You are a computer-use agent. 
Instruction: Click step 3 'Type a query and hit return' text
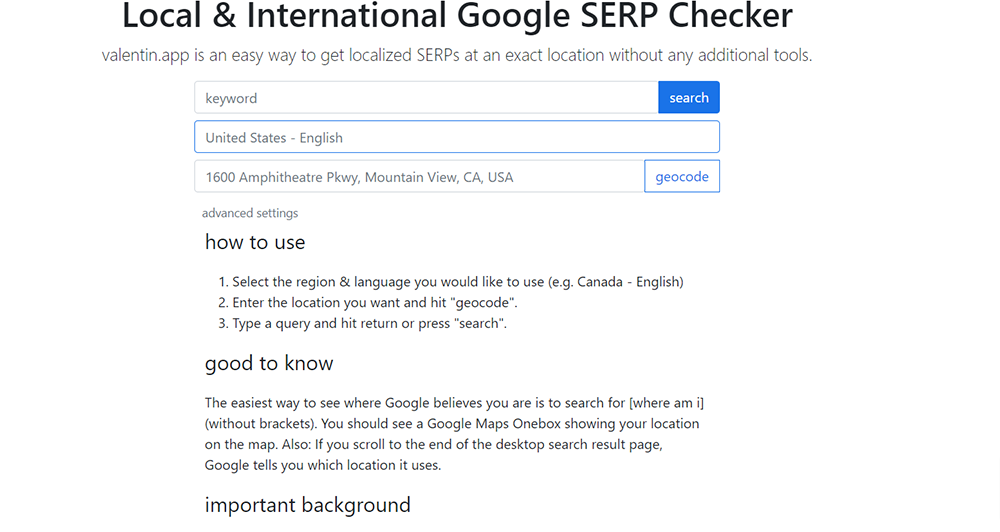tap(369, 323)
